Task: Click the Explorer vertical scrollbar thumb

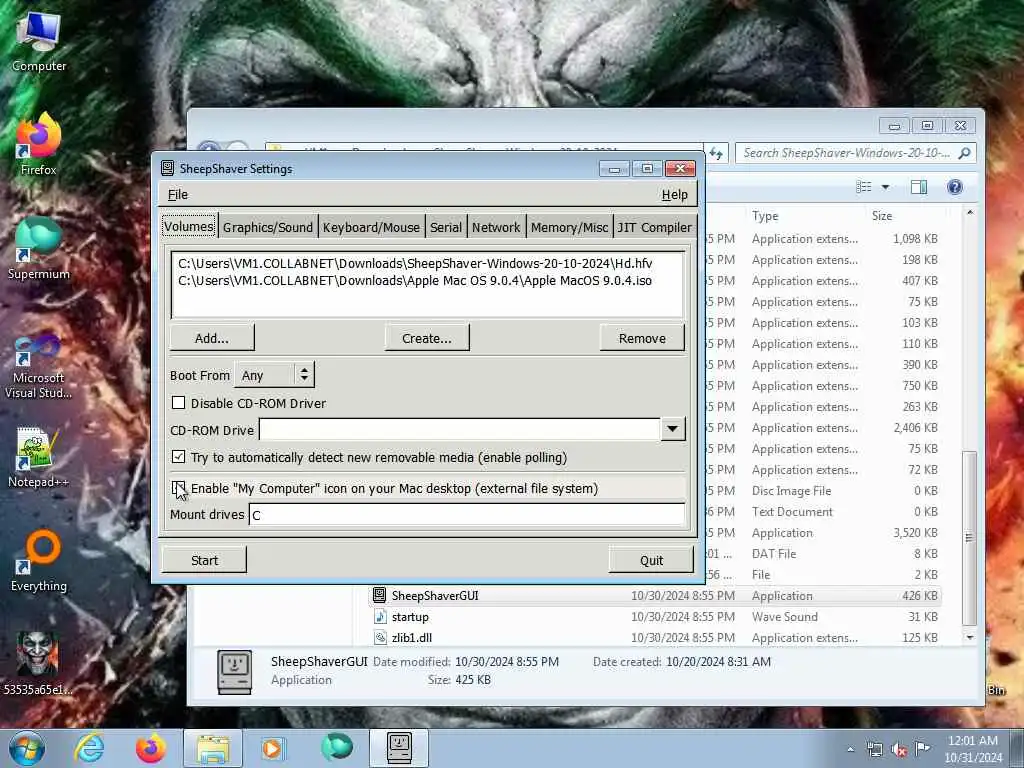Action: point(970,538)
